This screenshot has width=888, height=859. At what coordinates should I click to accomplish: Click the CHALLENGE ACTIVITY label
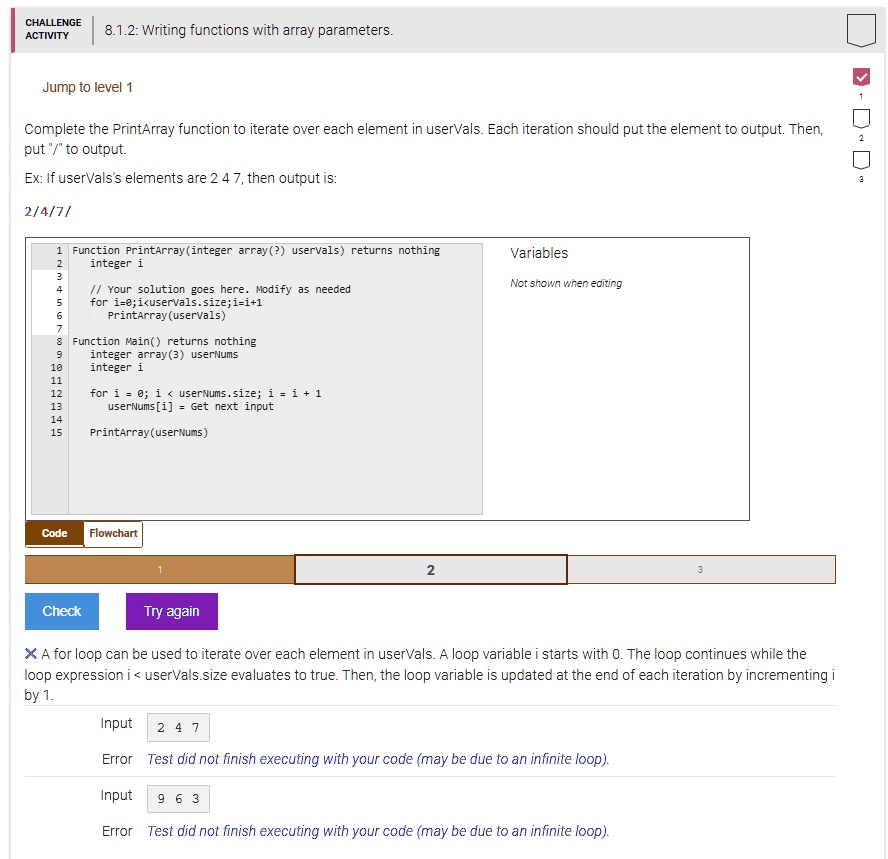pos(53,28)
